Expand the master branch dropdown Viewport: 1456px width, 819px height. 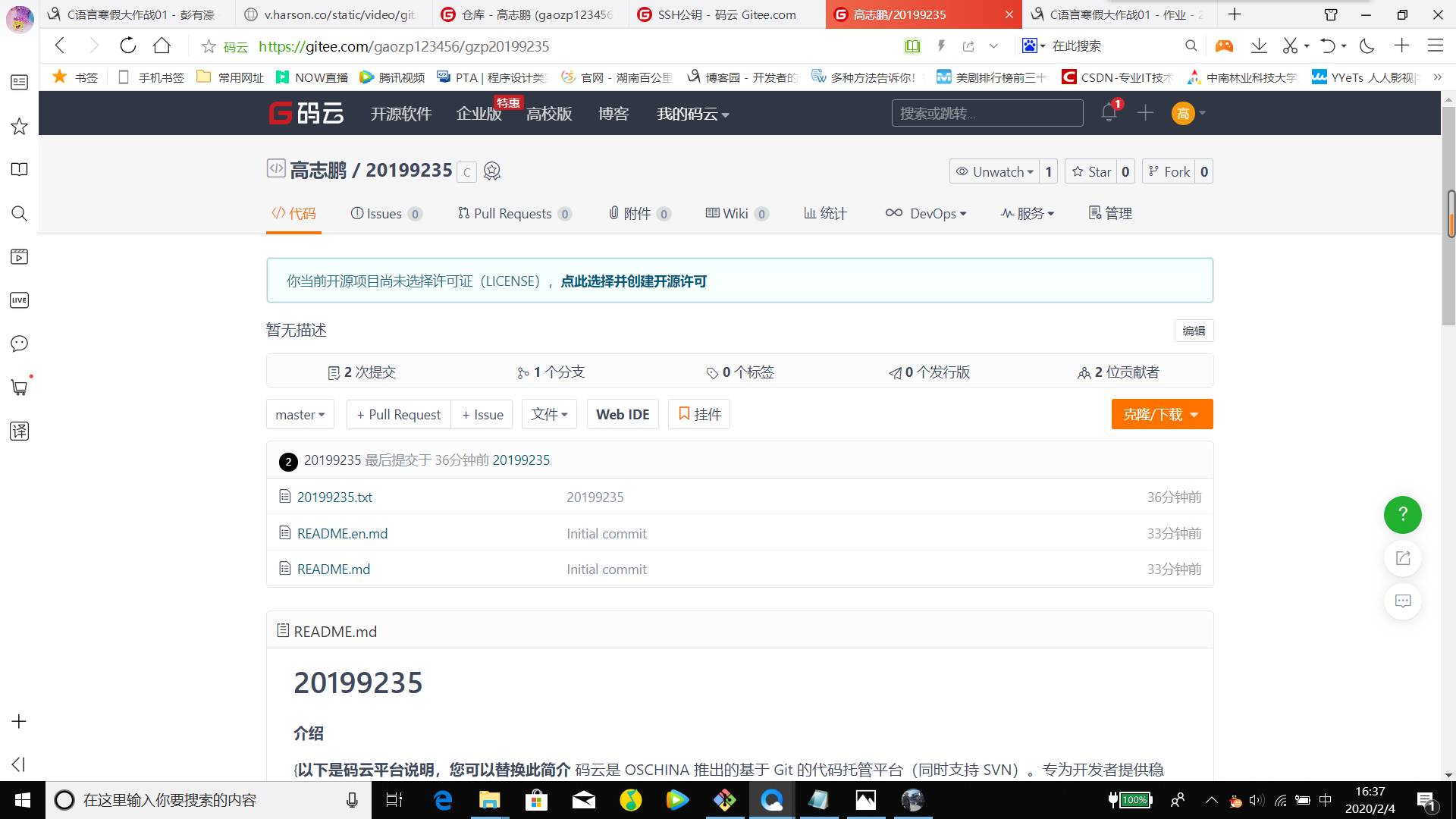coord(300,415)
